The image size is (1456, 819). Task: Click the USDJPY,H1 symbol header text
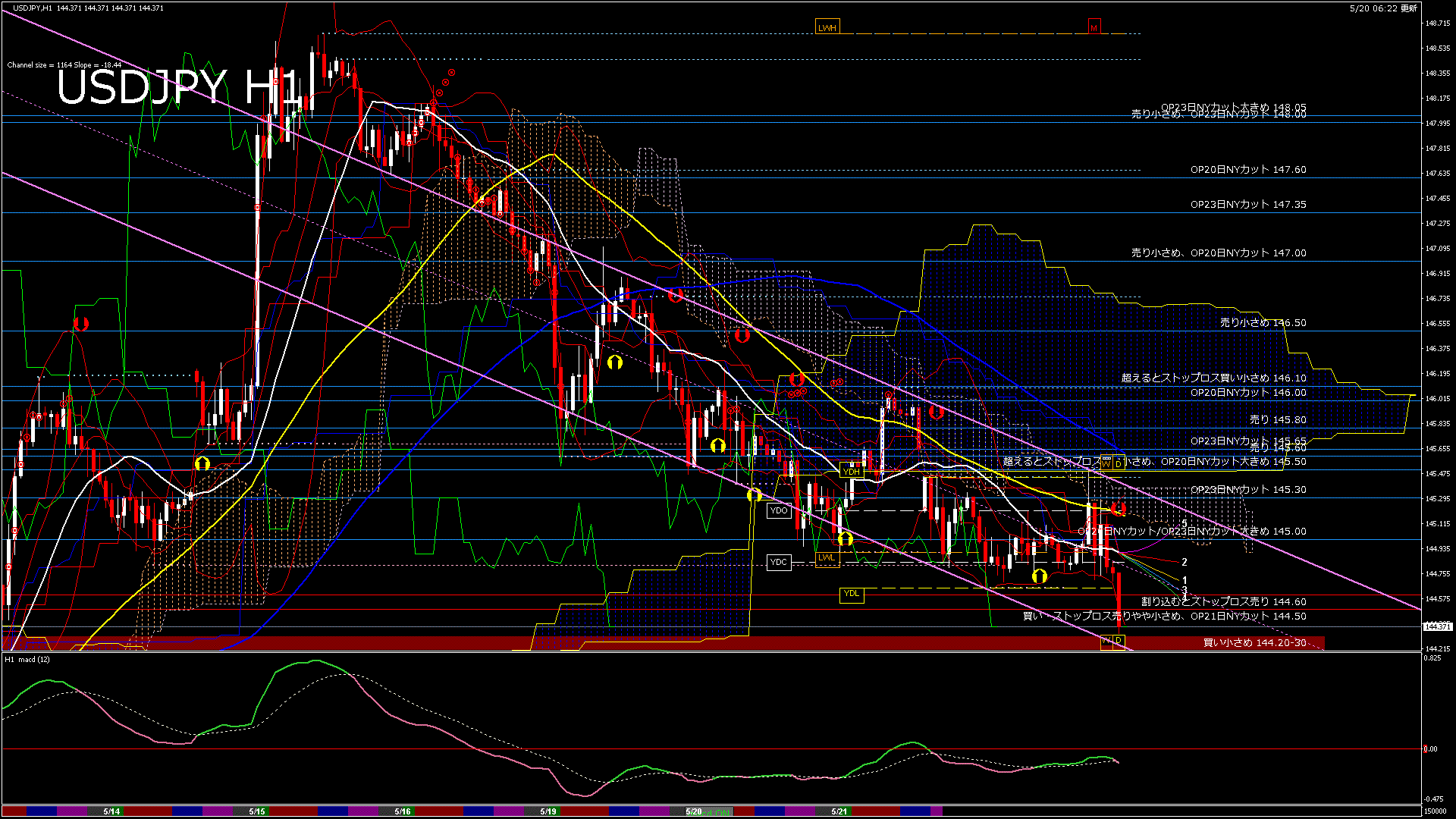tap(33, 8)
